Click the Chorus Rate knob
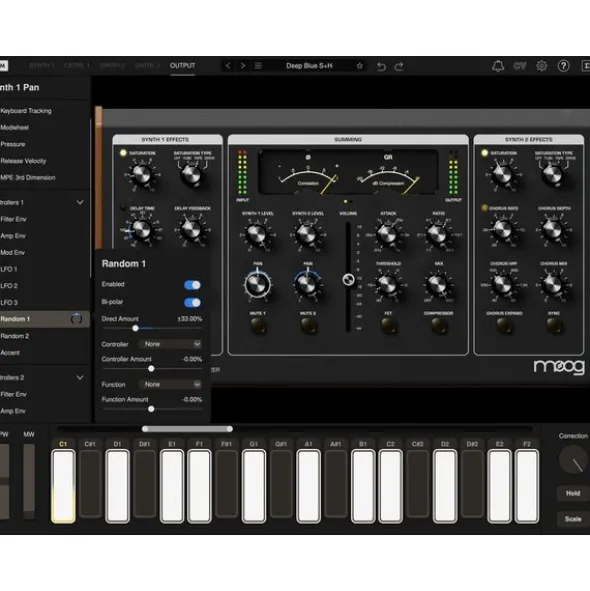 click(x=503, y=230)
